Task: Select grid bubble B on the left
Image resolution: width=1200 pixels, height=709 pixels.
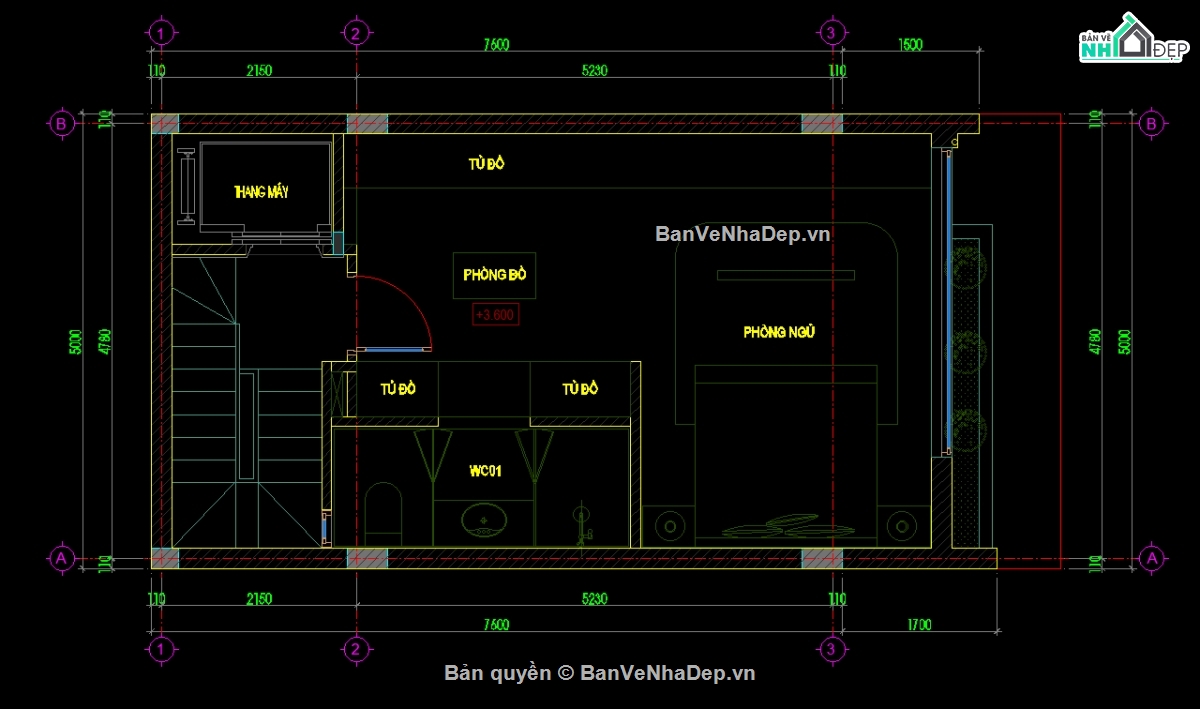Action: tap(62, 124)
